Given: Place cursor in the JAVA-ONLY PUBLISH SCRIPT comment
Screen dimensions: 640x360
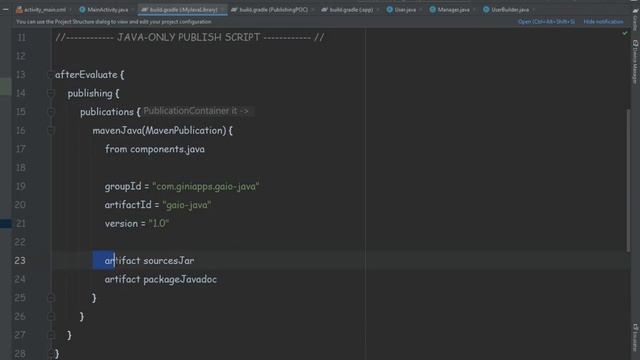Looking at the screenshot, I should tap(190, 38).
